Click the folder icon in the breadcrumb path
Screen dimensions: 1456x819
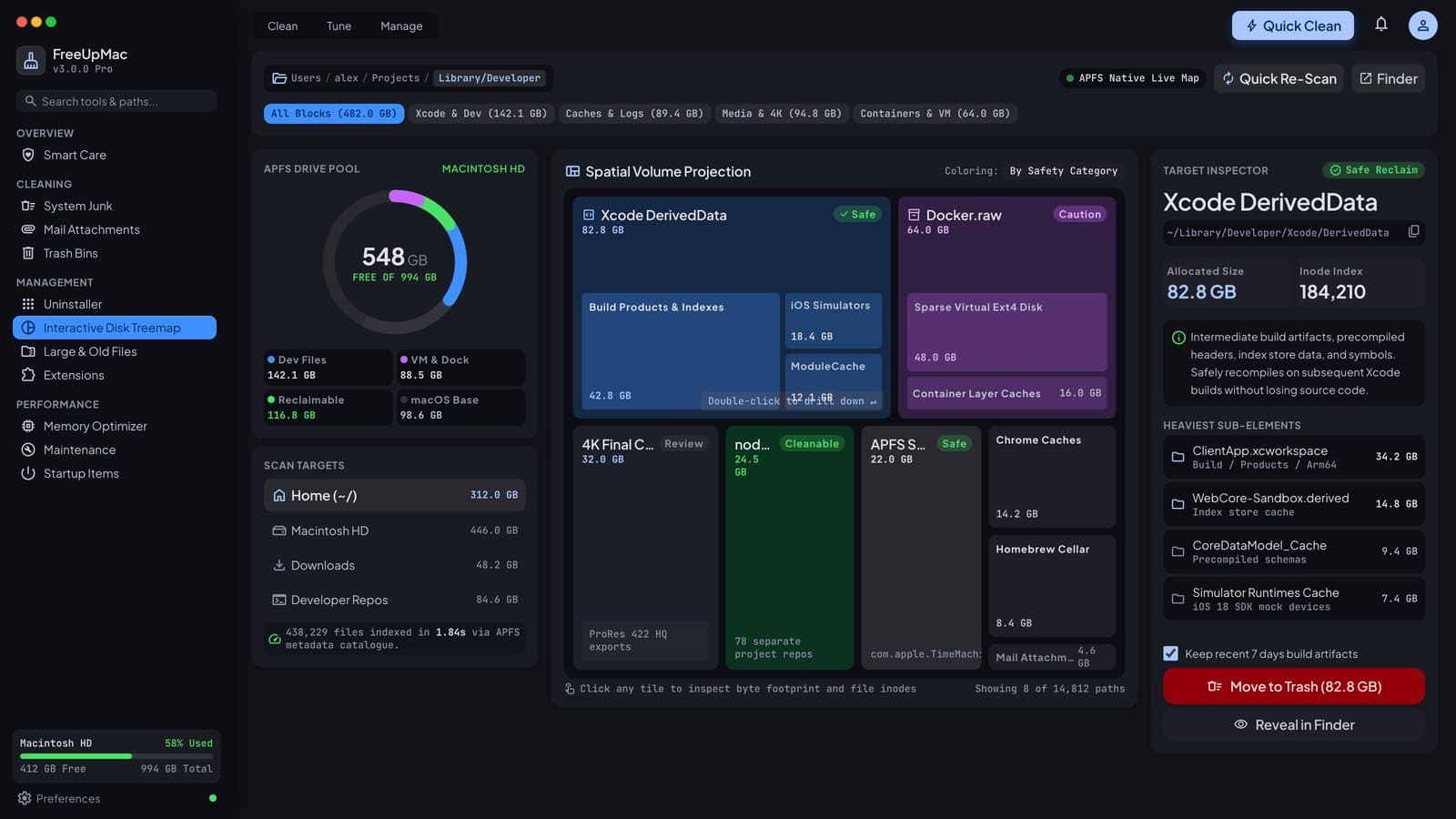[279, 78]
